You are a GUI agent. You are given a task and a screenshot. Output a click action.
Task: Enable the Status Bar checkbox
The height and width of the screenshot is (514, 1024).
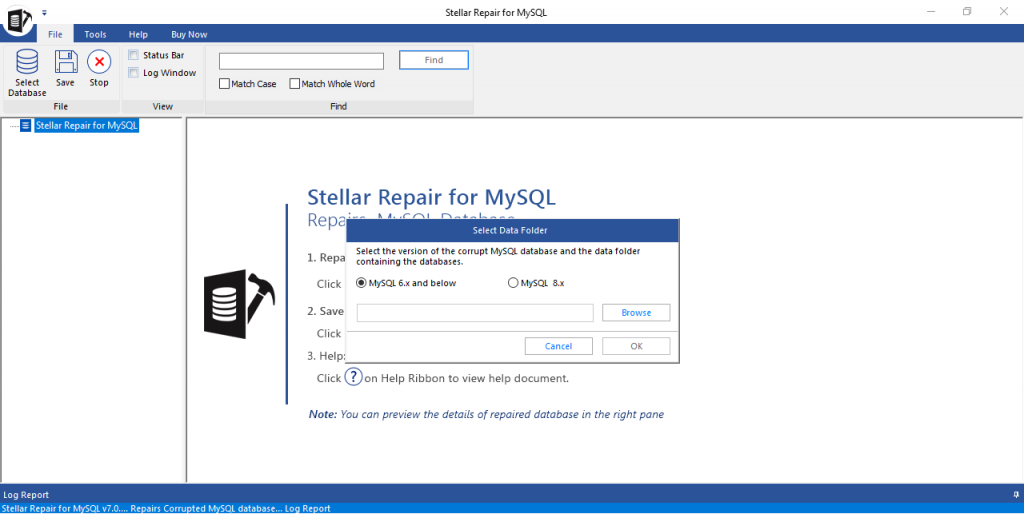pos(133,55)
